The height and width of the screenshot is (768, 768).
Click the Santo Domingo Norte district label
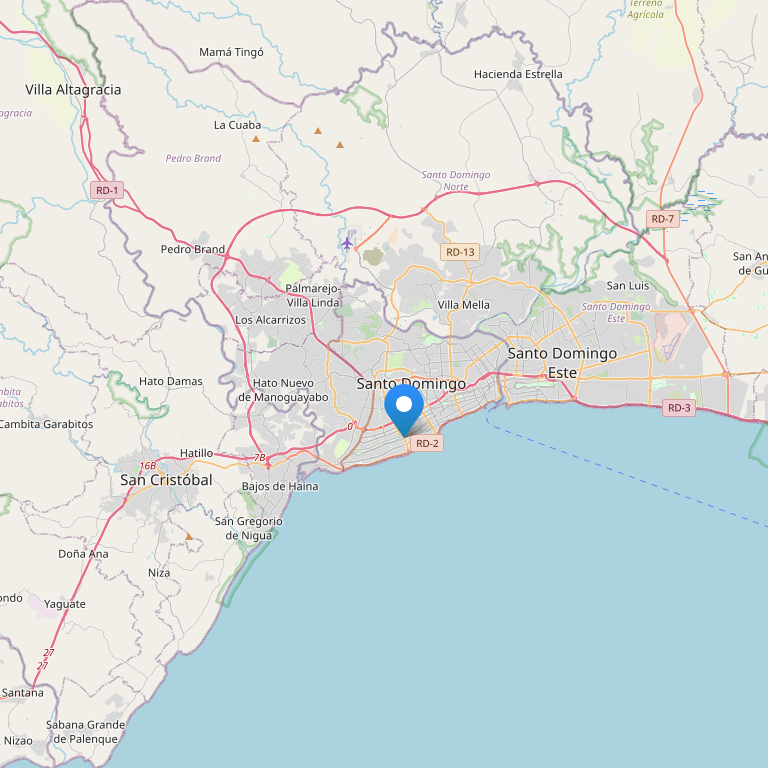456,181
